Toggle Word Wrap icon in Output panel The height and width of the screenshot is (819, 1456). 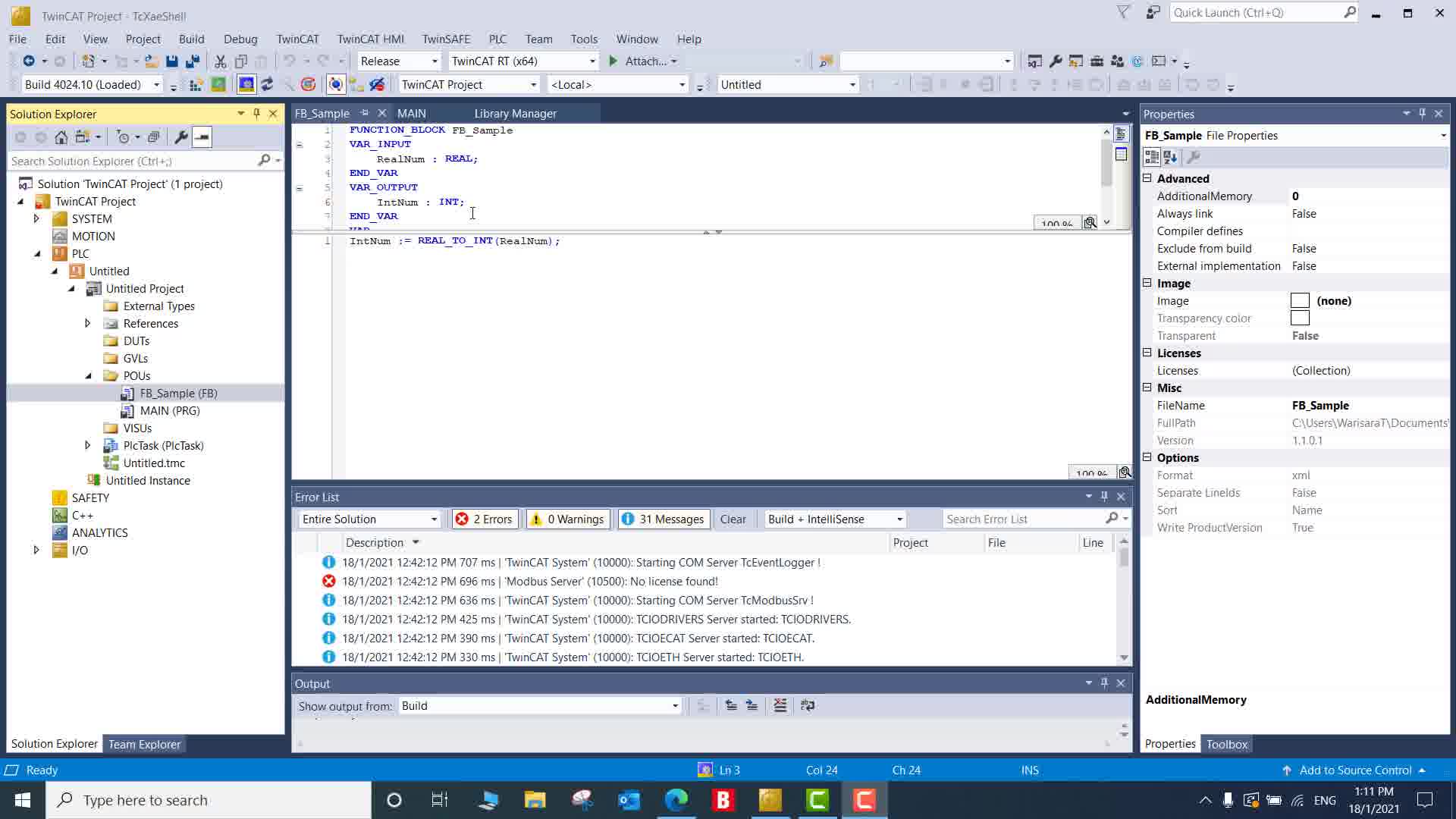808,706
